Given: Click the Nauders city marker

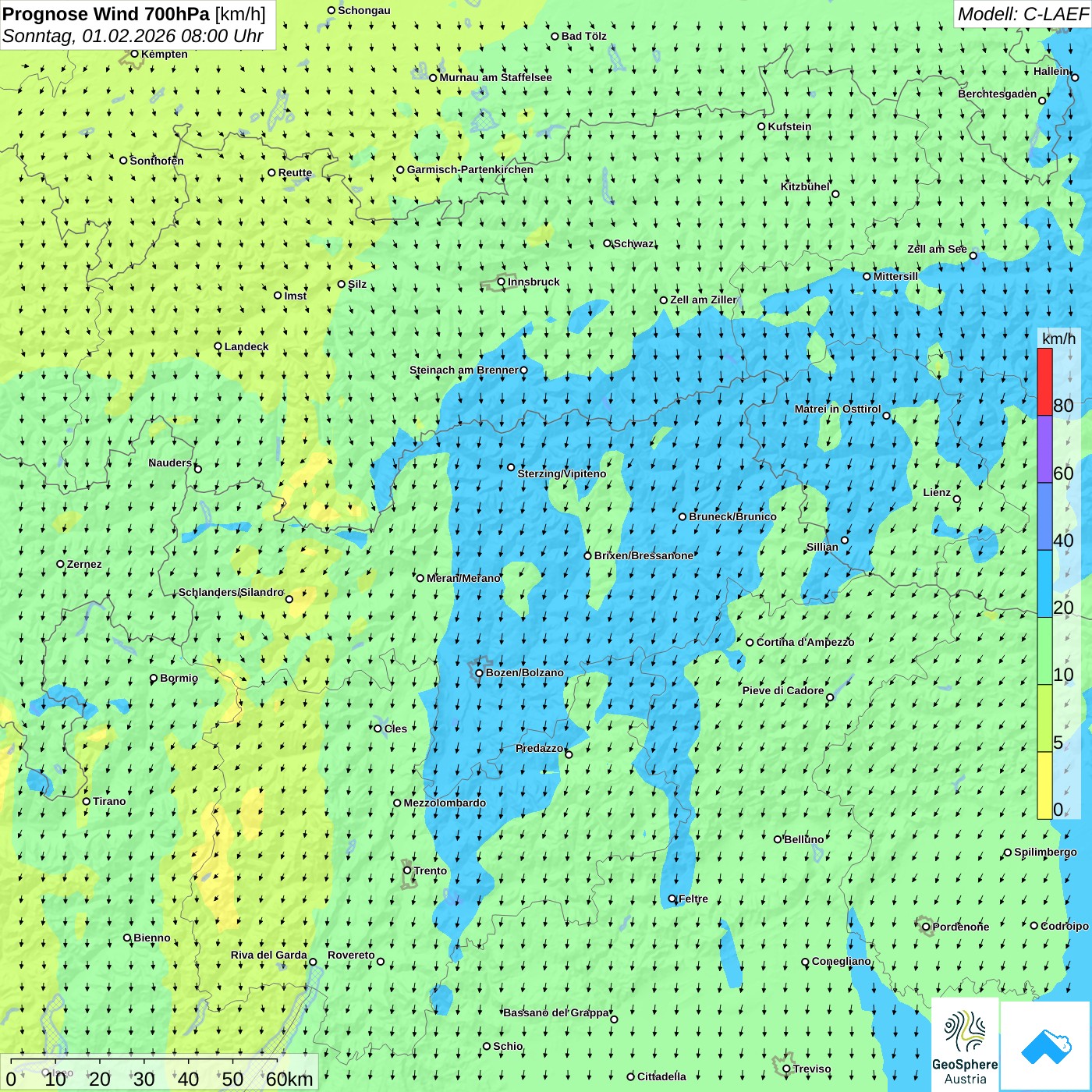Looking at the screenshot, I should (197, 469).
